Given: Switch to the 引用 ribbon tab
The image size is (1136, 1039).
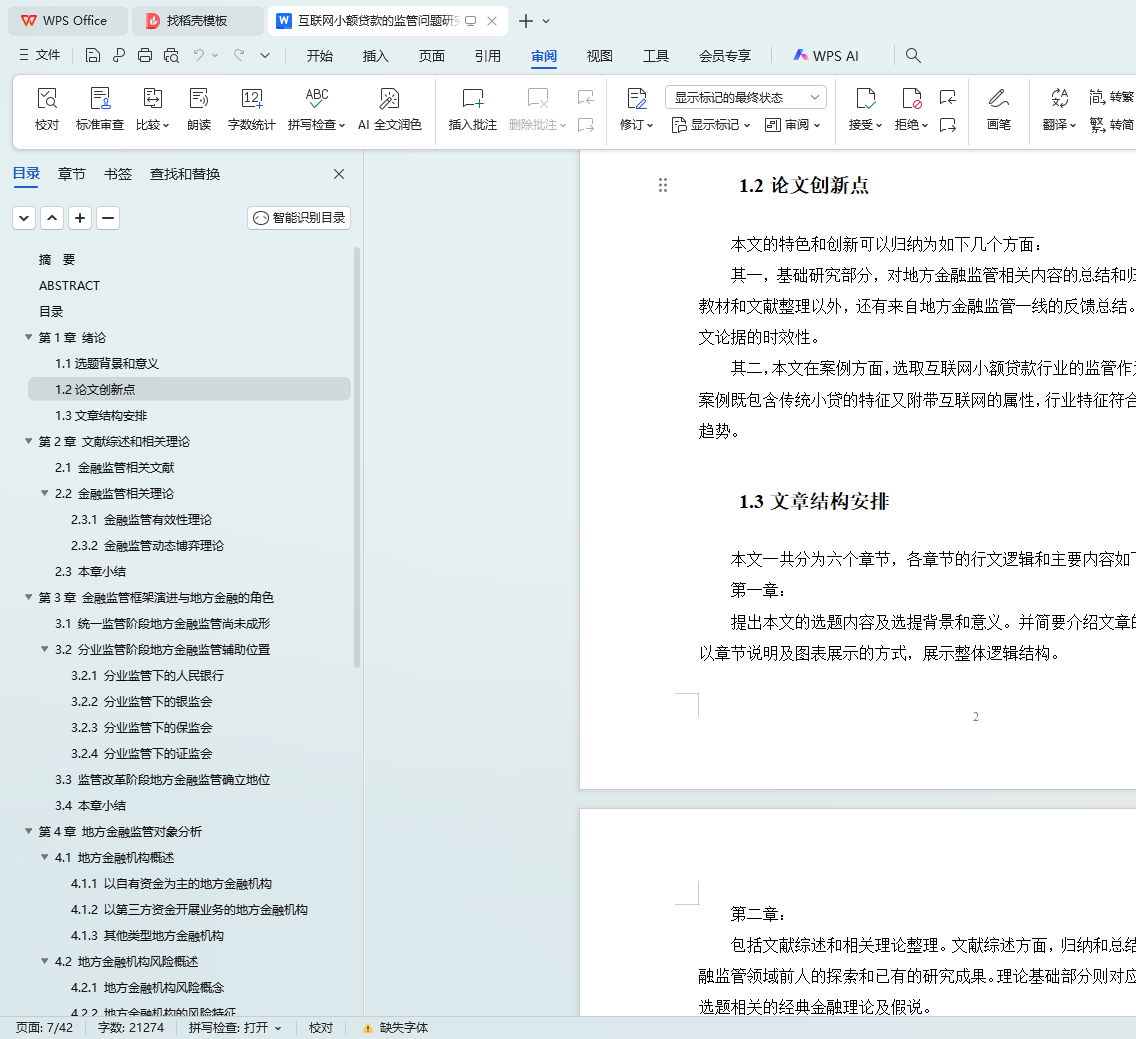Looking at the screenshot, I should pos(488,56).
